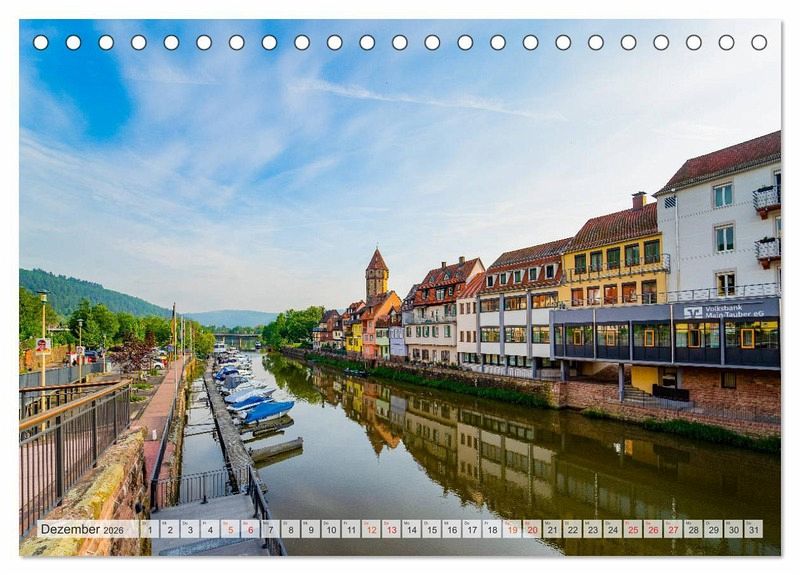
Task: Select day 10 in the calendar strip
Action: coord(331,529)
